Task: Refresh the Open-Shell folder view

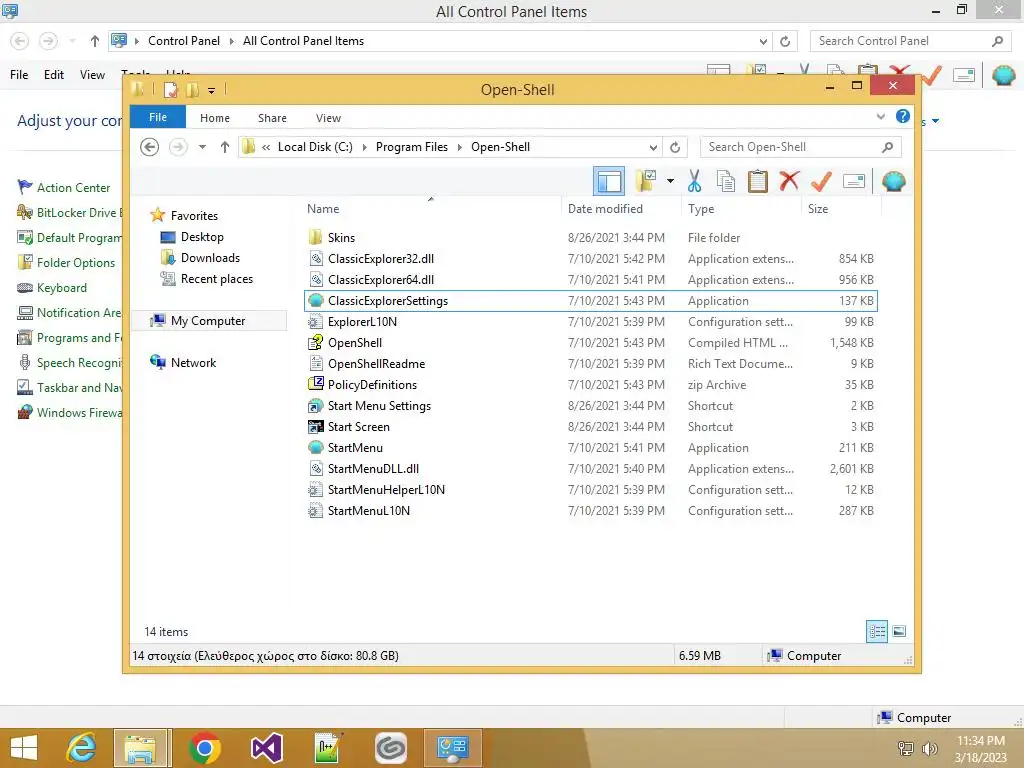Action: tap(675, 148)
